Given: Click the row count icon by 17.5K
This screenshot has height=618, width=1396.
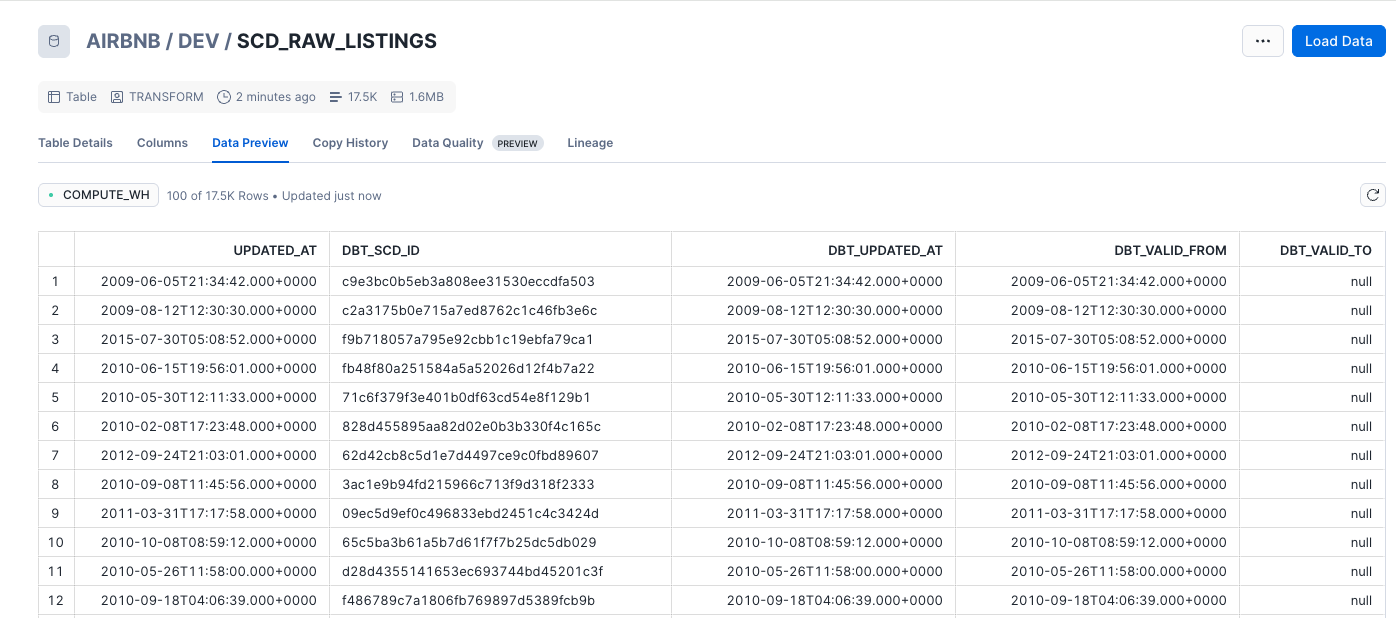Looking at the screenshot, I should 336,97.
